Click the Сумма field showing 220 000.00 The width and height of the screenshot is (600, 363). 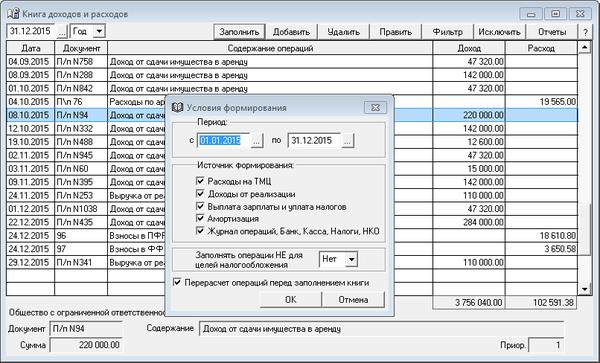[86, 345]
